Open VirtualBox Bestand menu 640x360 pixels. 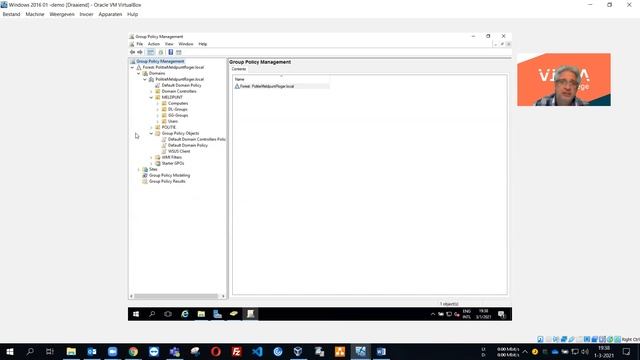tap(11, 14)
